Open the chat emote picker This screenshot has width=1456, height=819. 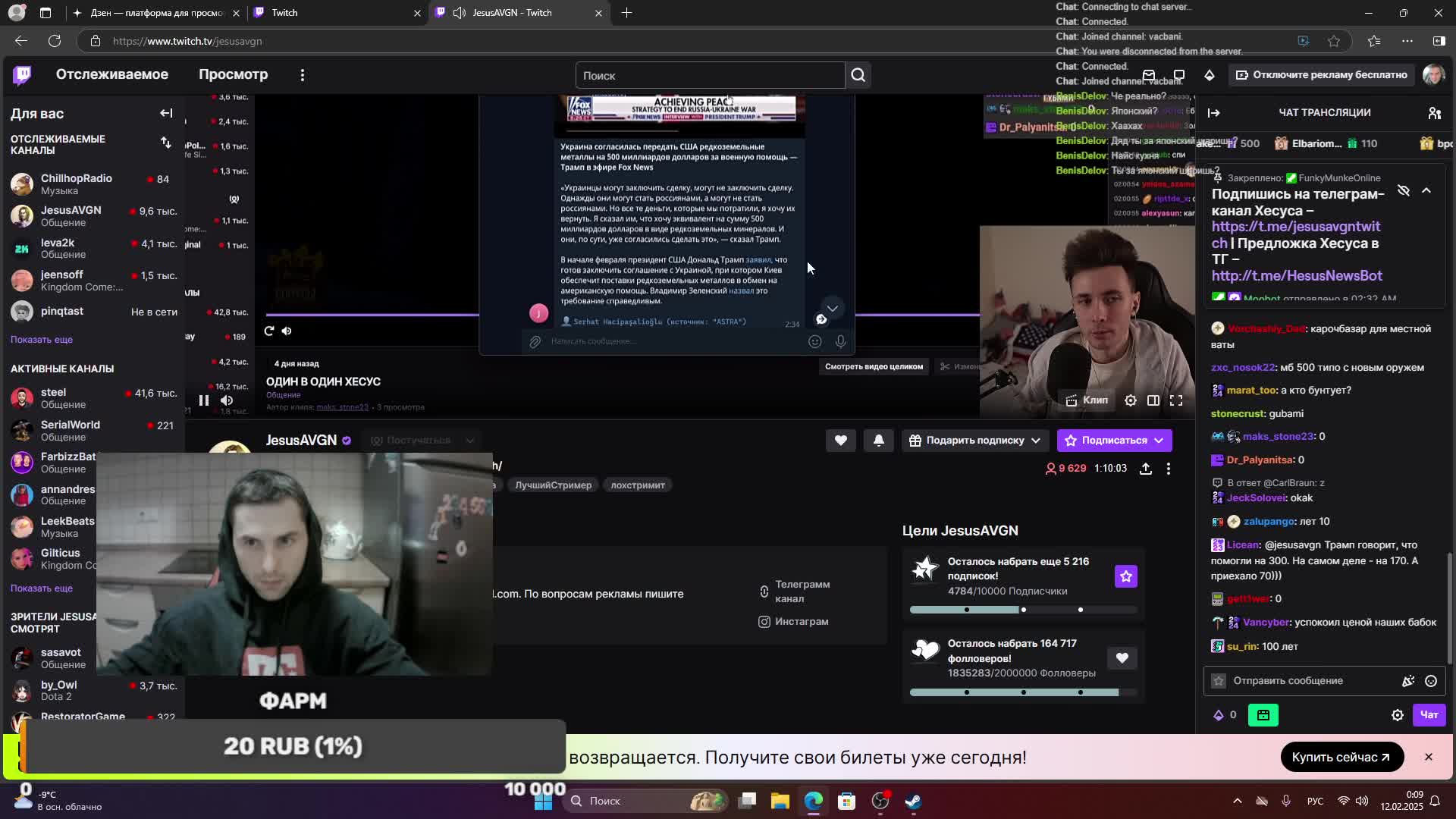[x=1431, y=681]
